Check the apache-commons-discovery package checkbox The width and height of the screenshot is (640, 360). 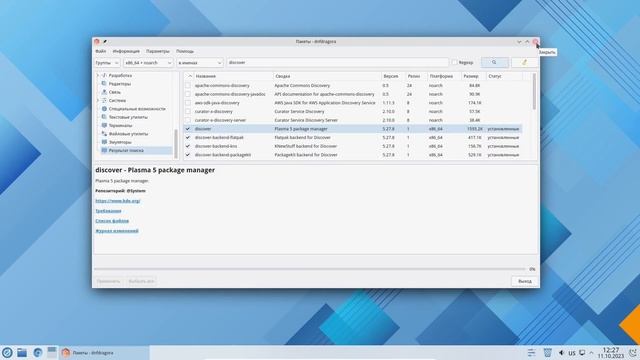pos(188,86)
